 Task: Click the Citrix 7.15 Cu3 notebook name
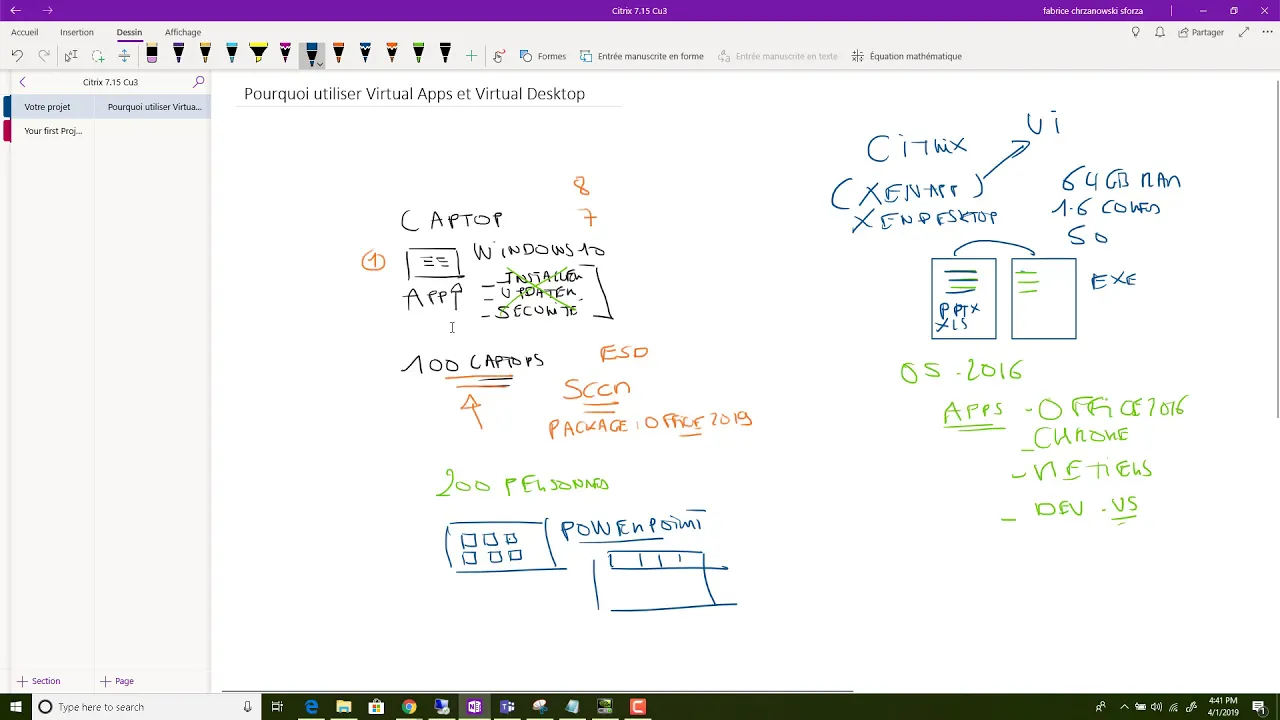pos(110,82)
